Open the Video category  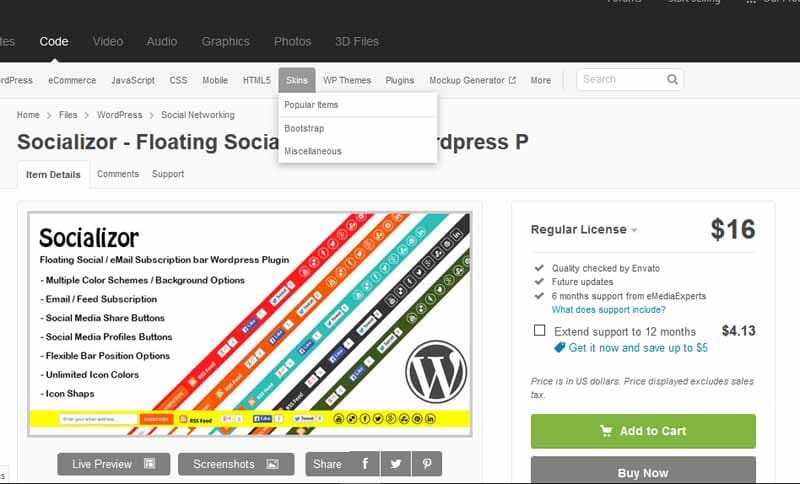[x=108, y=41]
